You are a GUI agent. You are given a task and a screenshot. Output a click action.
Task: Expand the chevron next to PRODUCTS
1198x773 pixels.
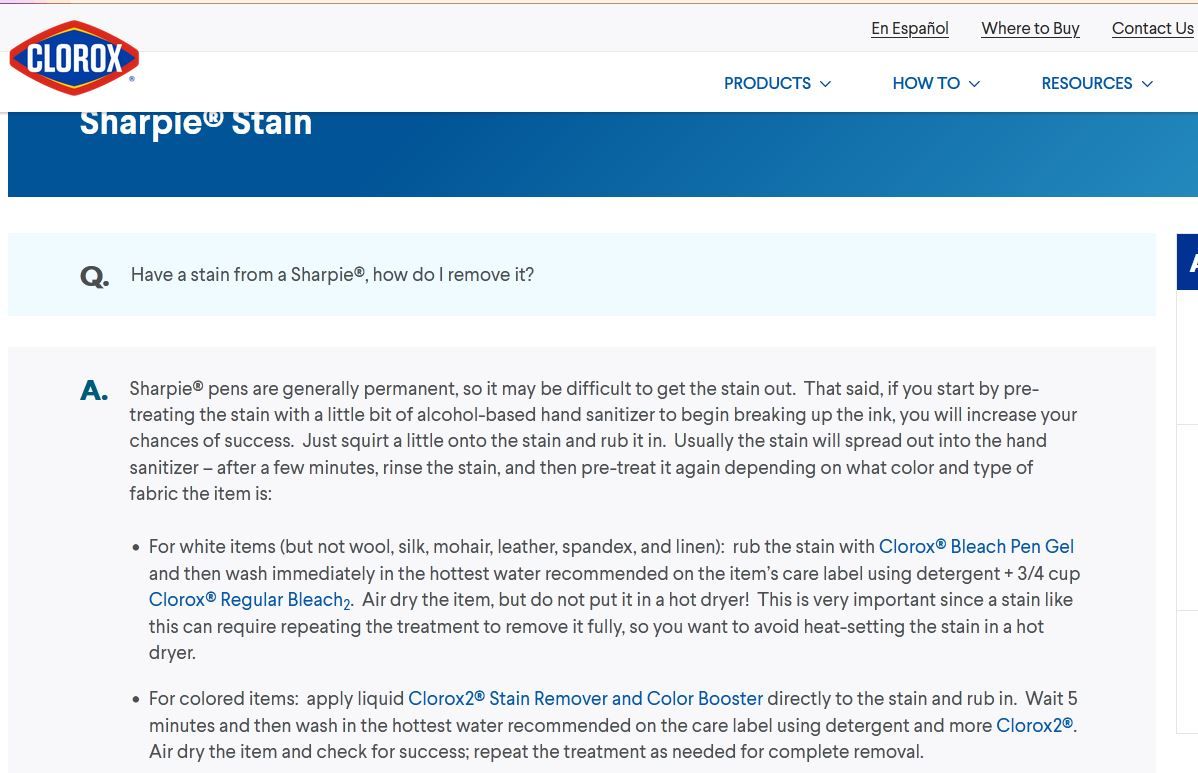coord(825,84)
